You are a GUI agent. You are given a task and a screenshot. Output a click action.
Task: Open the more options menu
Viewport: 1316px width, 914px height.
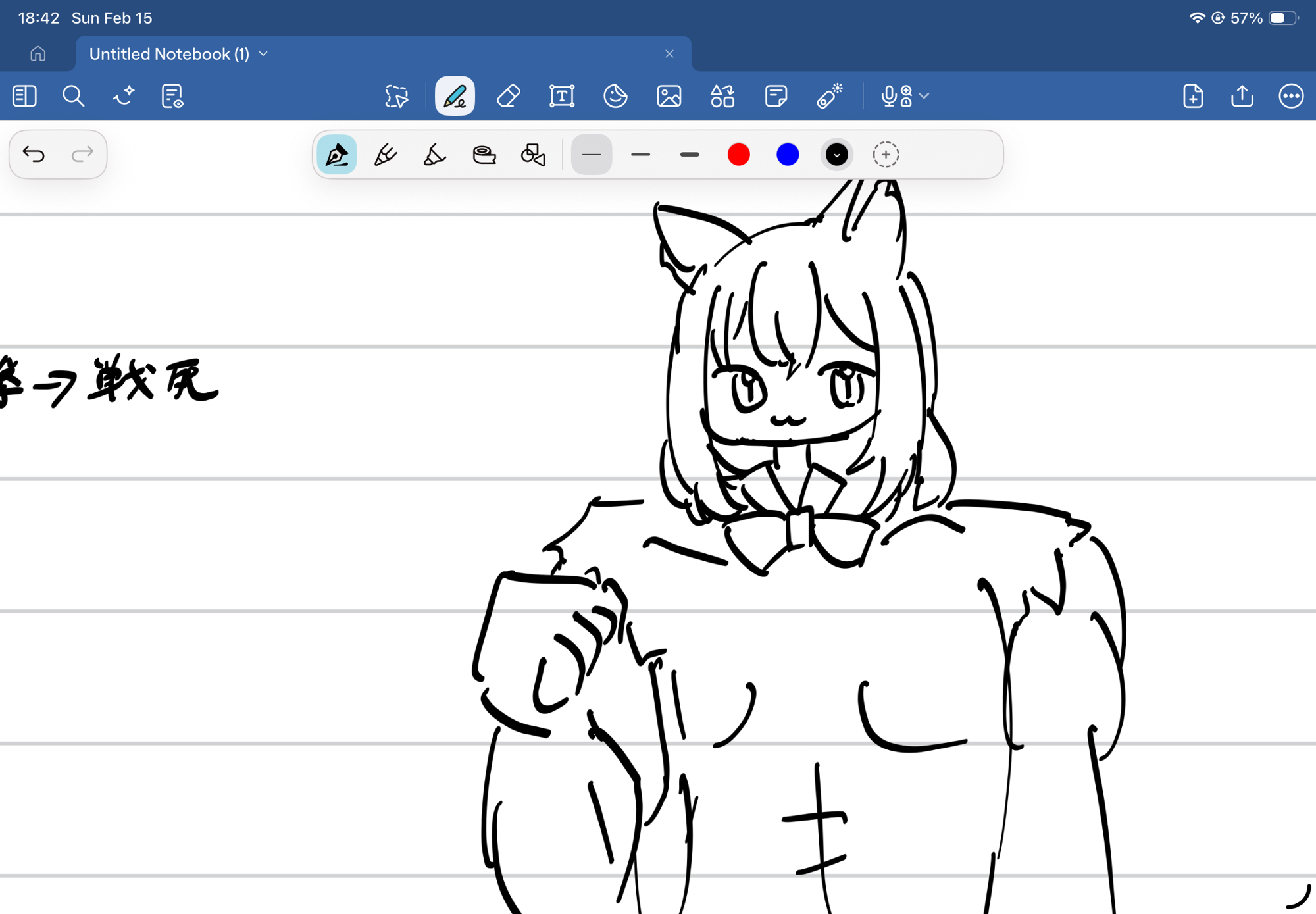point(1290,96)
